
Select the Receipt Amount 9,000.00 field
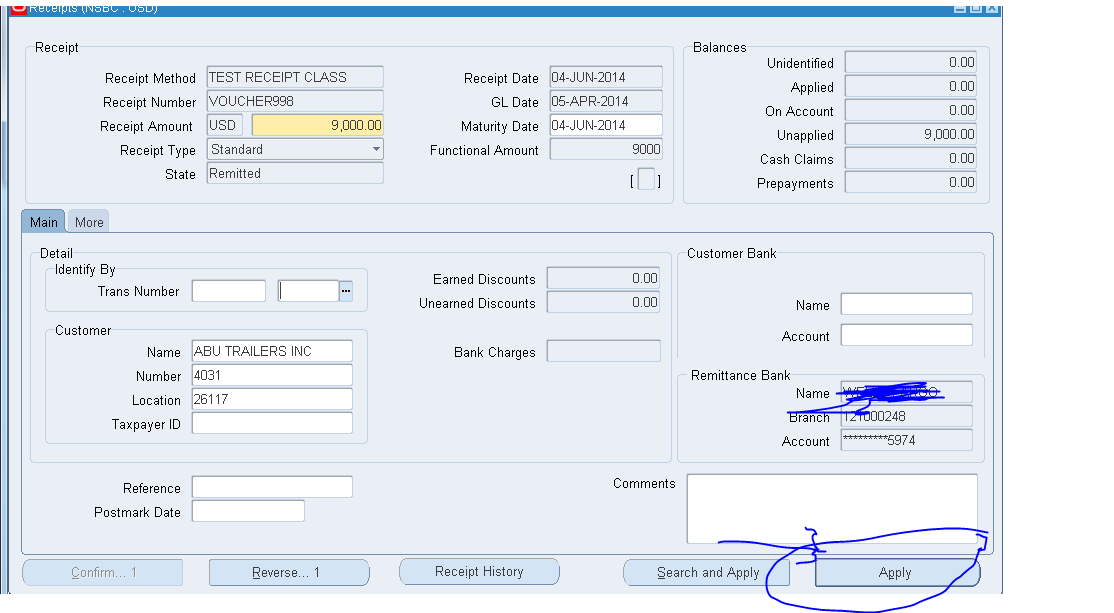pos(318,126)
